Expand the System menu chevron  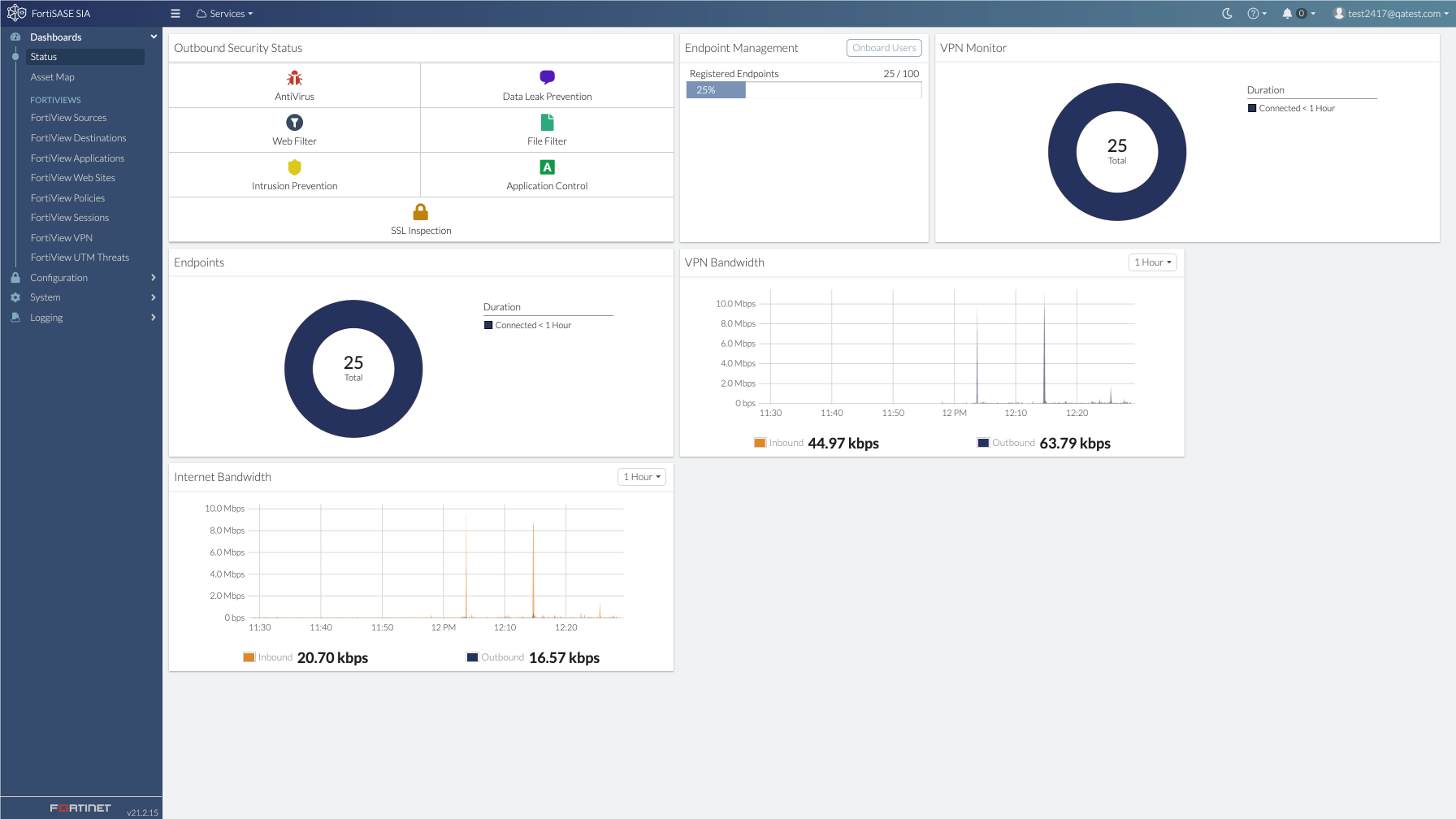(154, 297)
